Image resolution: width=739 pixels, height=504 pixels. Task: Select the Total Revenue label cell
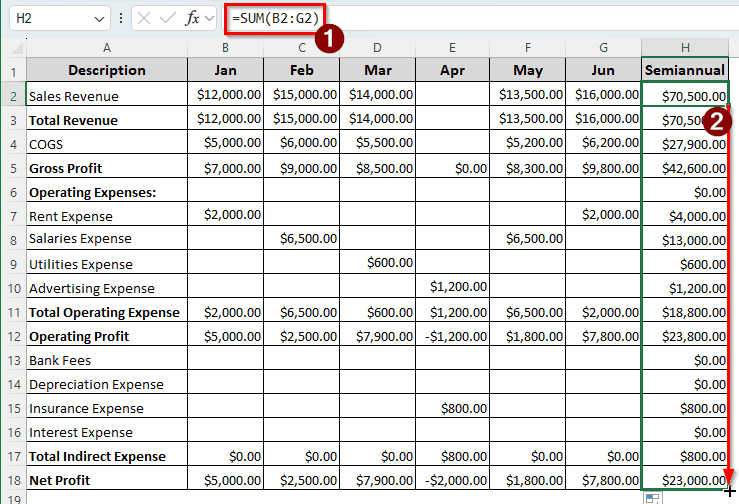click(107, 118)
